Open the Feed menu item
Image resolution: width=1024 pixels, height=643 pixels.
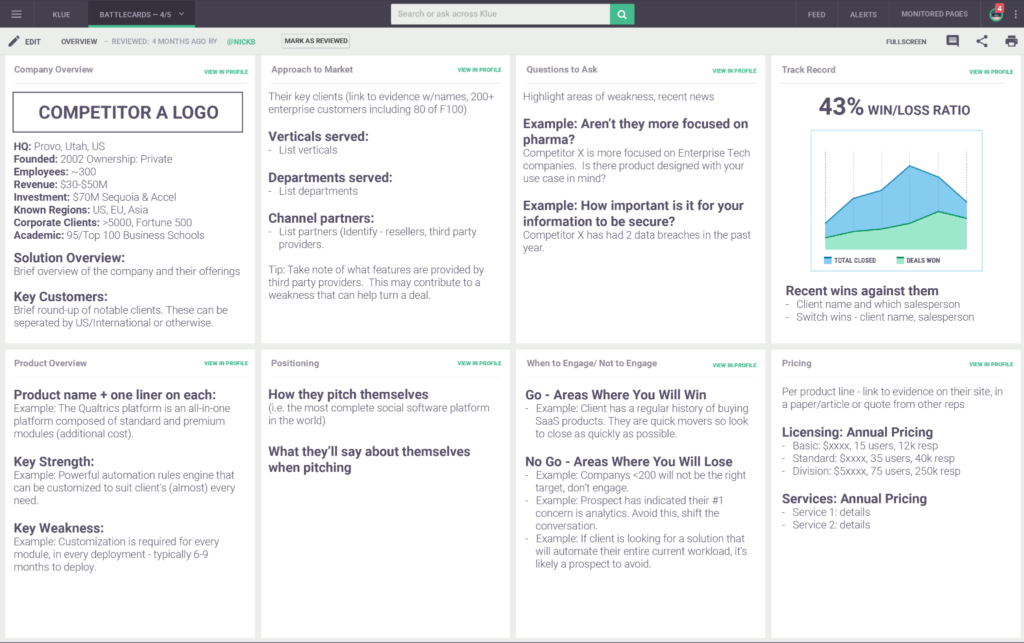click(816, 14)
